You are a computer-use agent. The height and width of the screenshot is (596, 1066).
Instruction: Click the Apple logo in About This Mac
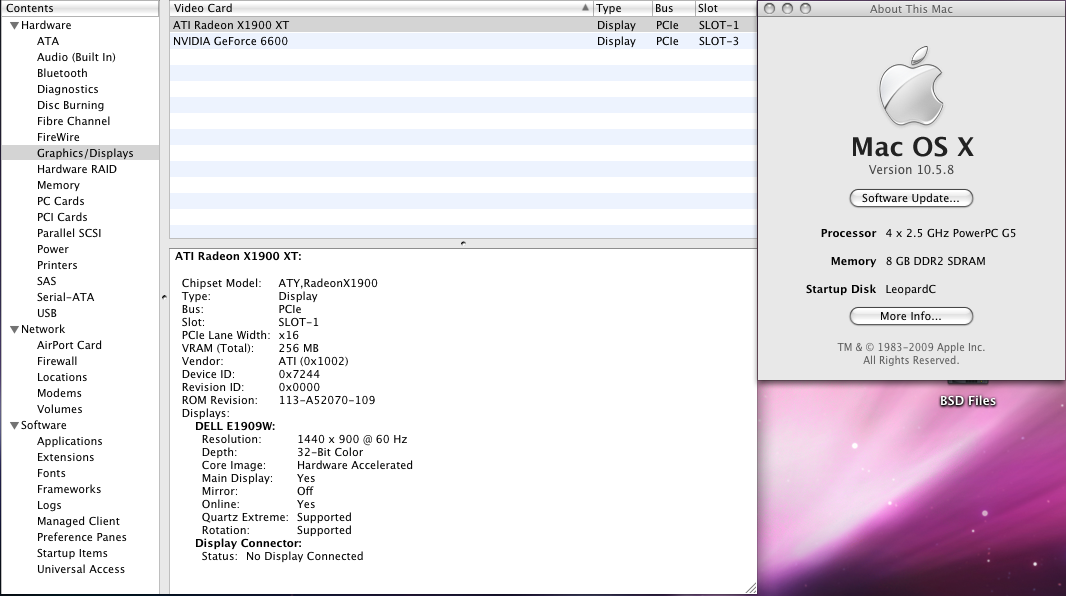pyautogui.click(x=911, y=86)
